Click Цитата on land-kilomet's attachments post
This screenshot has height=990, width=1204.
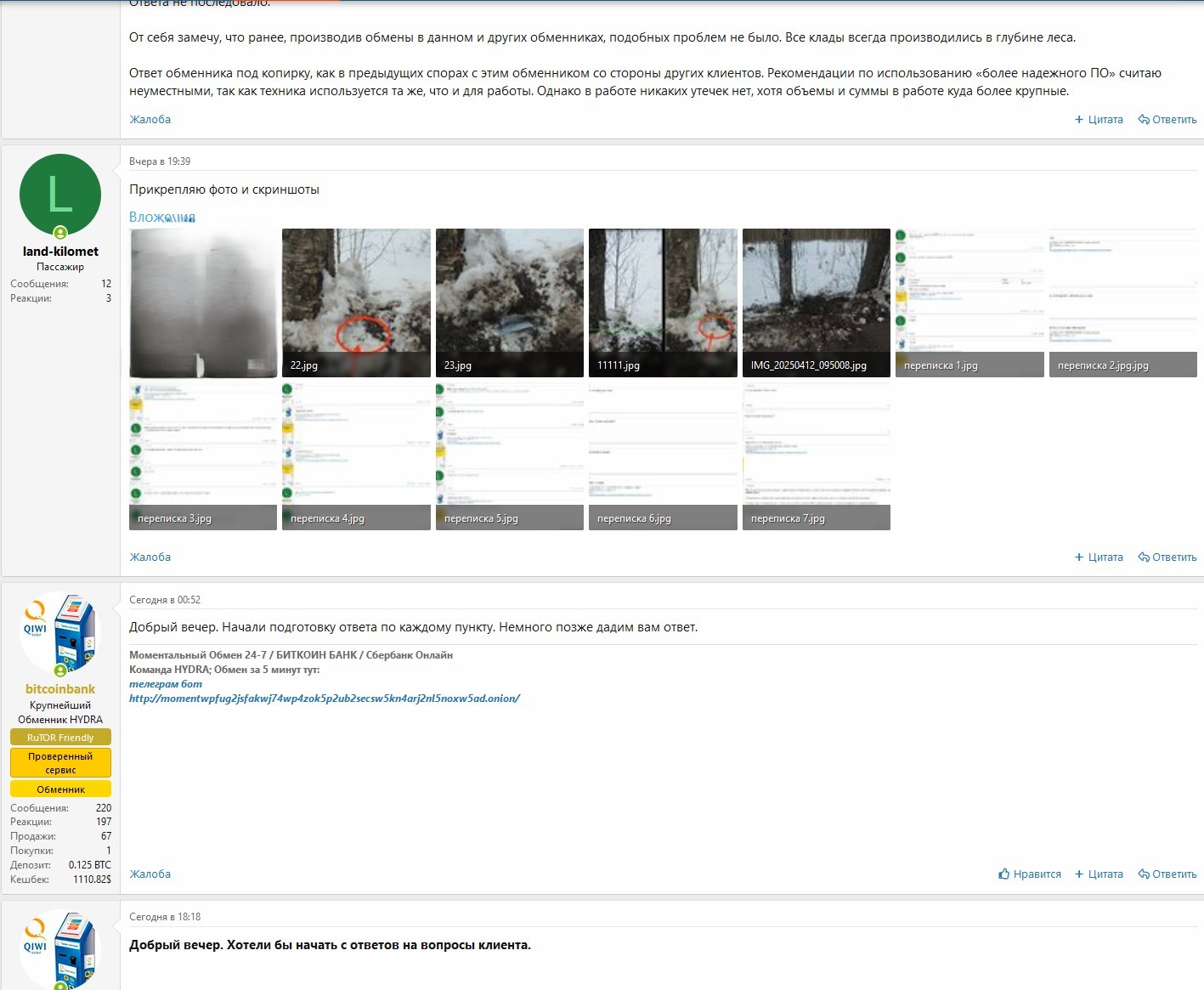tap(1099, 557)
